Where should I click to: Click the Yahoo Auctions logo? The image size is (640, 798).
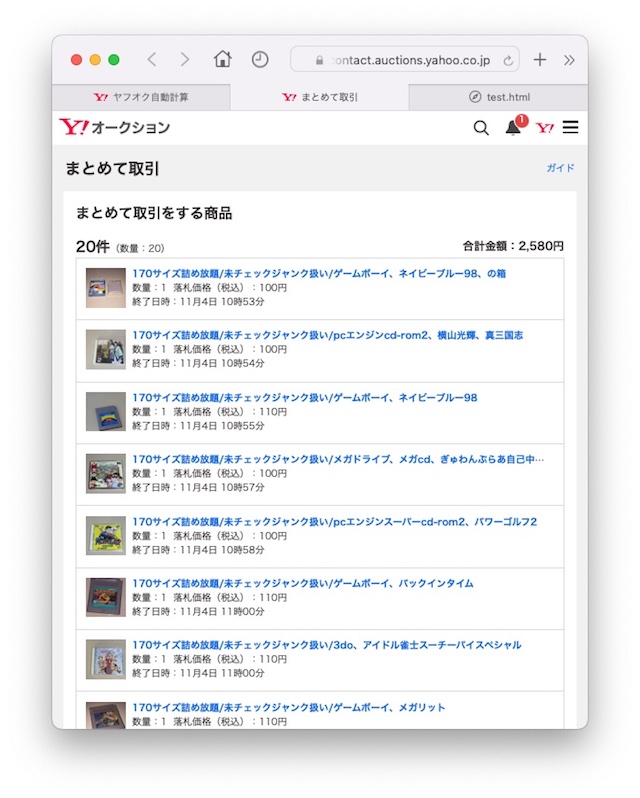tap(114, 128)
